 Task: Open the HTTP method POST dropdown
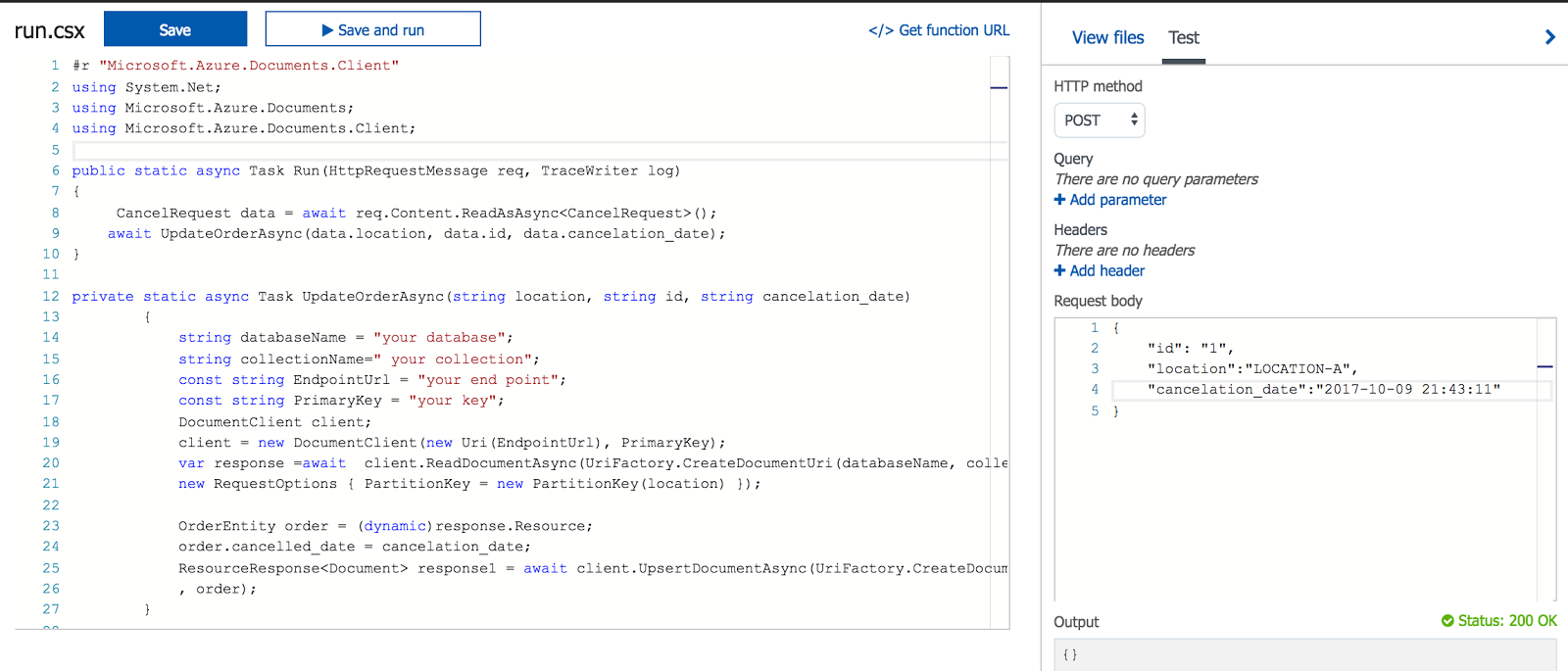1100,120
